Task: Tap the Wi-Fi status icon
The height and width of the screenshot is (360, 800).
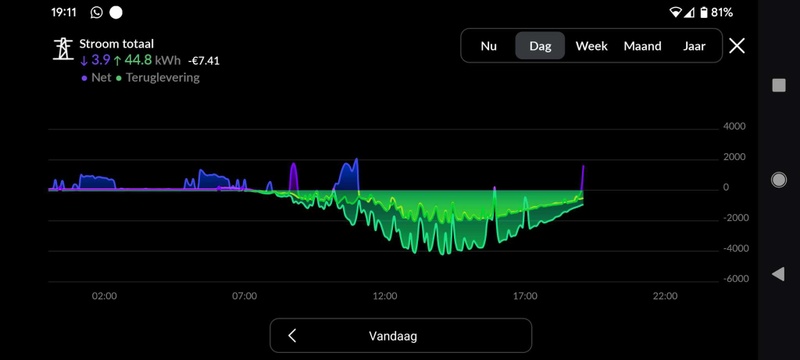Action: click(x=676, y=12)
